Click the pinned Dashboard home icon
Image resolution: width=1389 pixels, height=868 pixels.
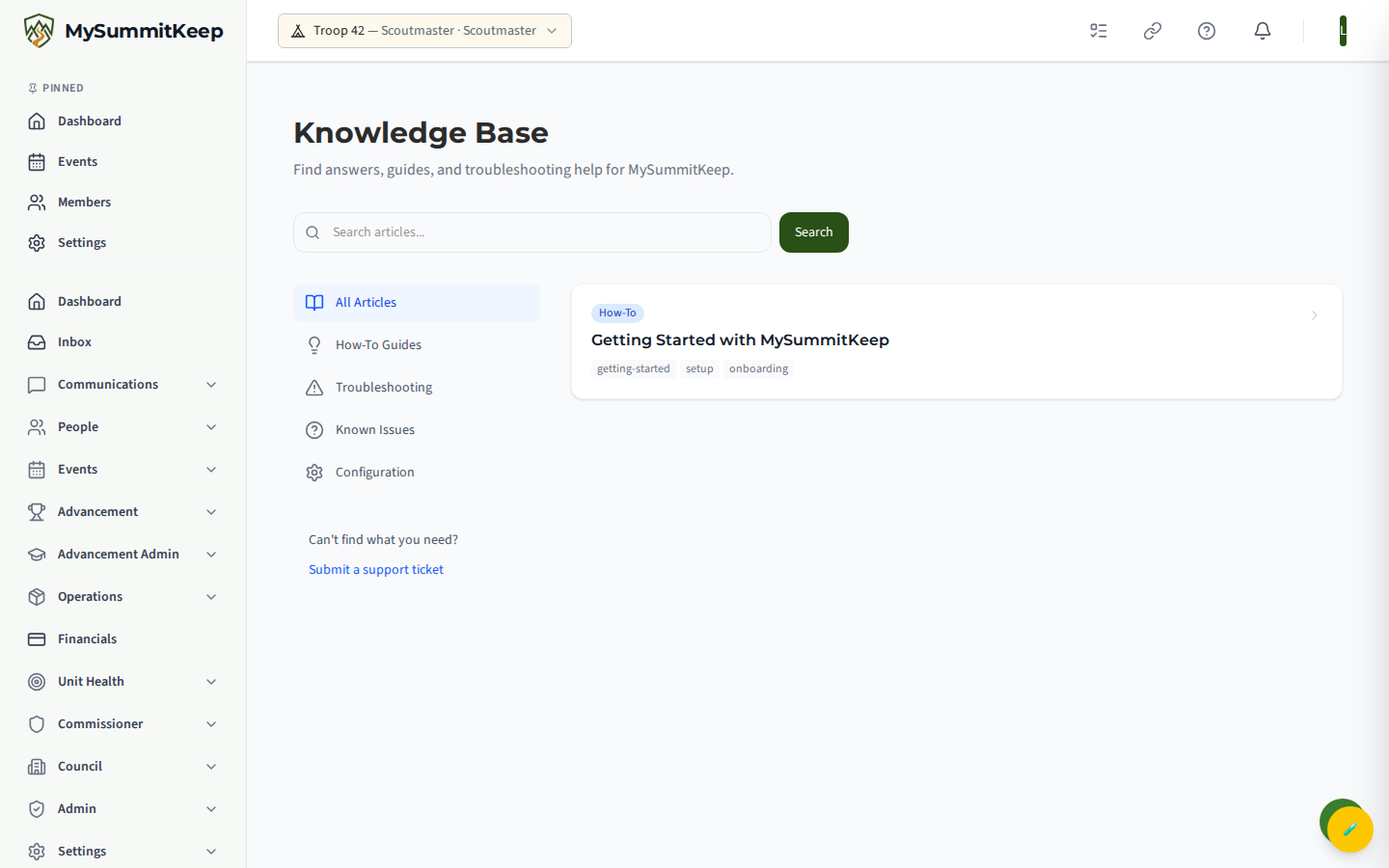coord(37,122)
